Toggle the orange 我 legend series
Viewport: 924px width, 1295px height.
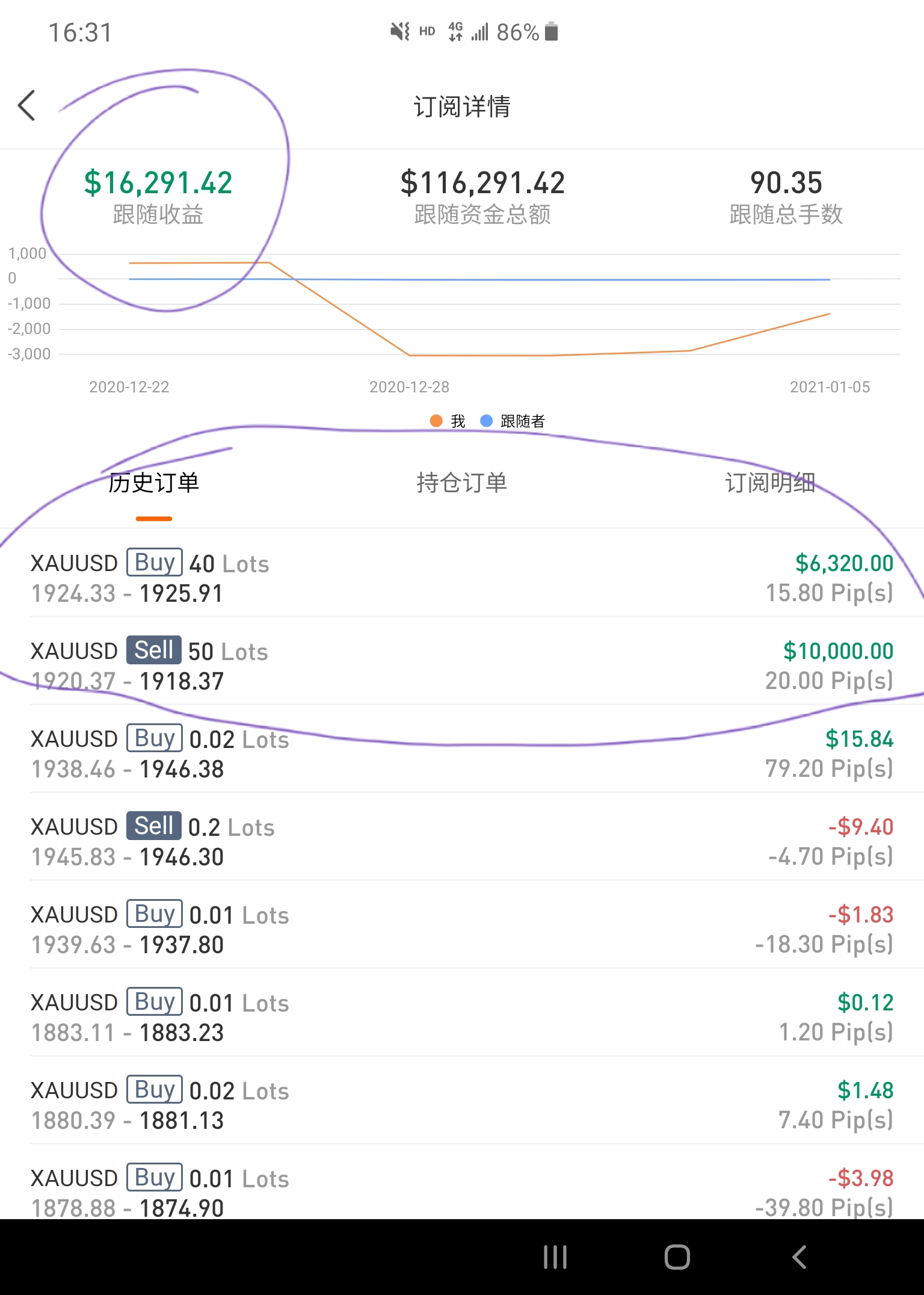(x=448, y=421)
